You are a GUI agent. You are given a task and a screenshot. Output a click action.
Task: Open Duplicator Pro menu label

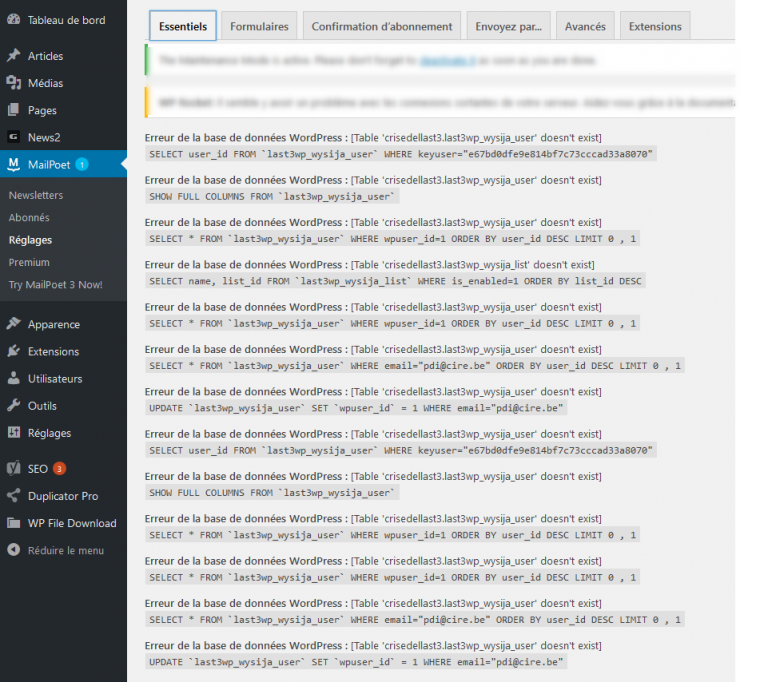click(63, 496)
